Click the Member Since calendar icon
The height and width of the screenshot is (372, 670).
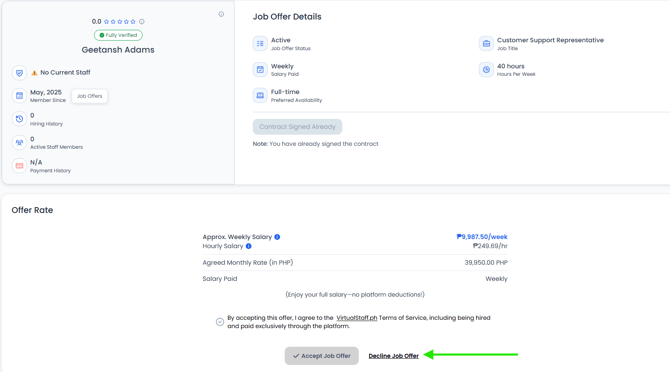point(19,96)
